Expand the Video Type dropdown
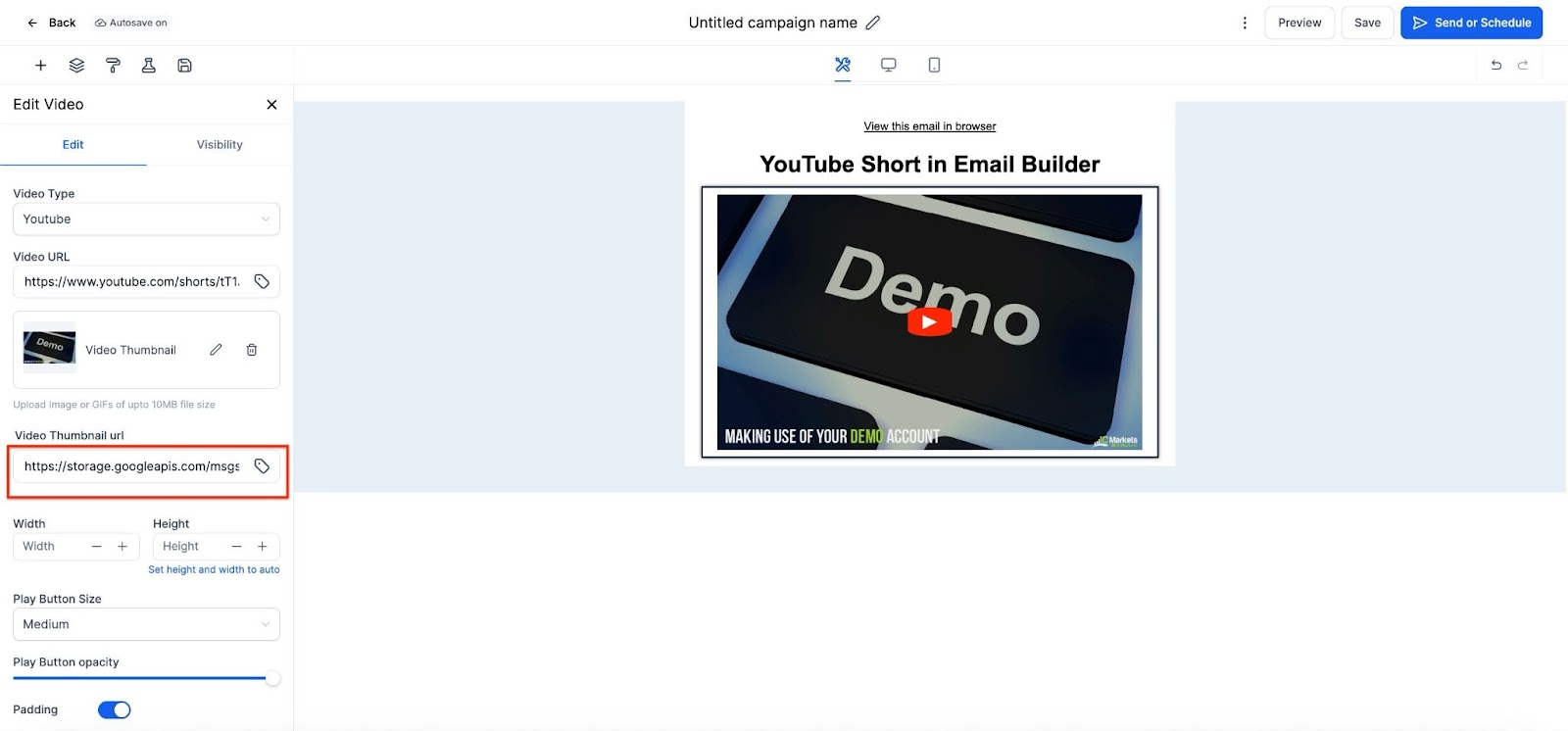 tap(146, 219)
